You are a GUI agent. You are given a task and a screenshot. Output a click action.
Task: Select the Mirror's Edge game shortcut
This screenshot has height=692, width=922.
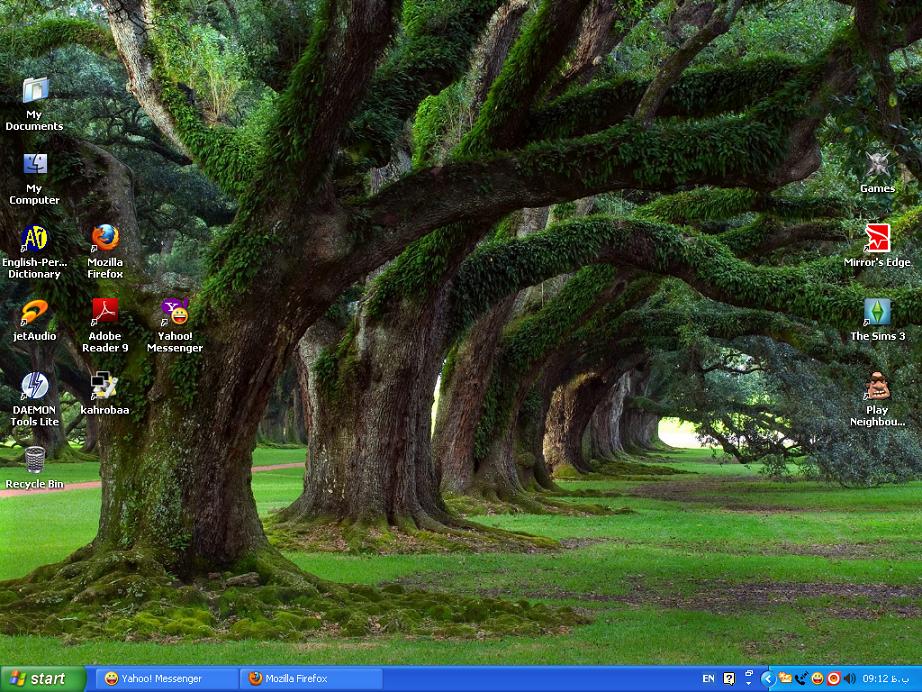877,238
